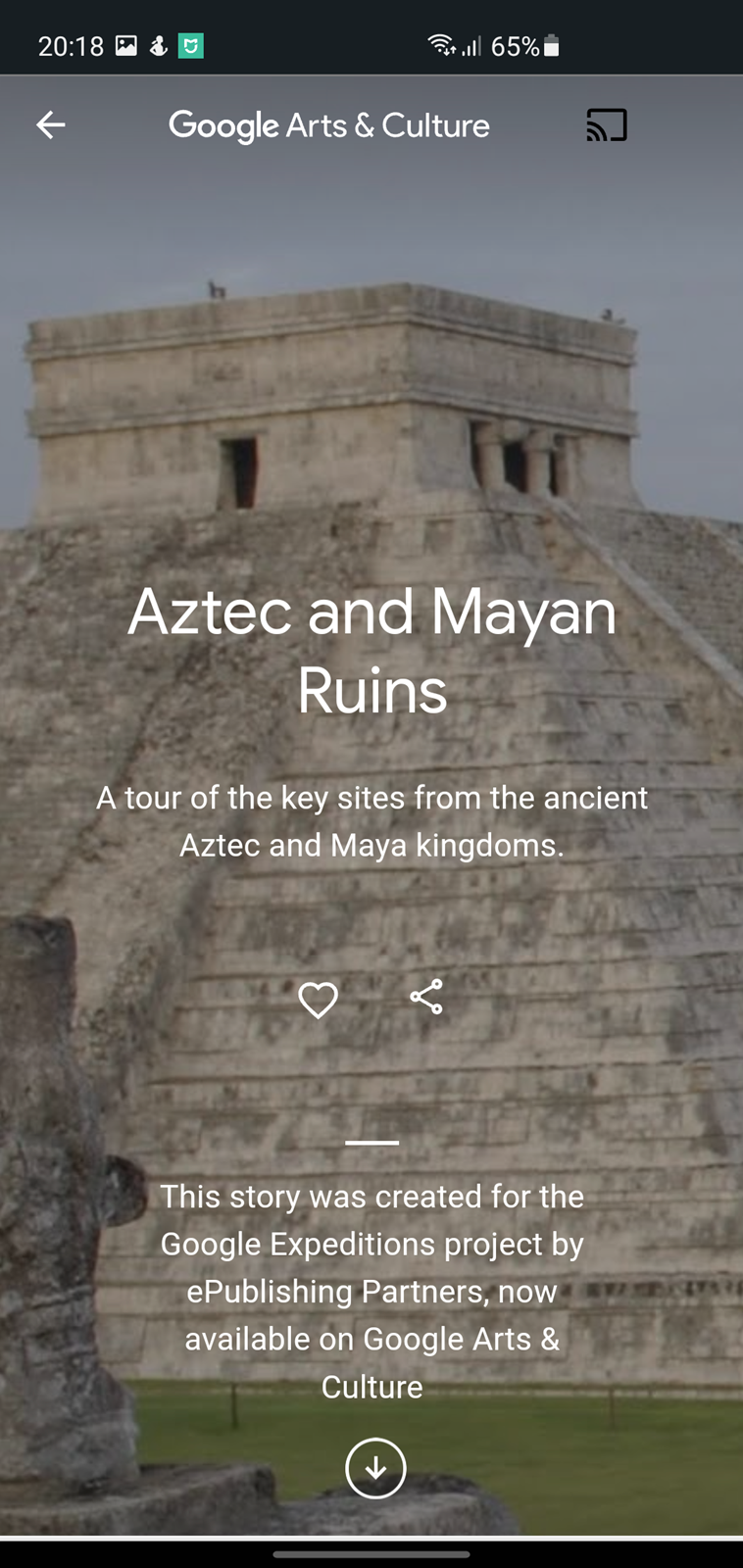
Task: Tap the Google Expeditions credit paragraph
Action: pyautogui.click(x=371, y=1291)
